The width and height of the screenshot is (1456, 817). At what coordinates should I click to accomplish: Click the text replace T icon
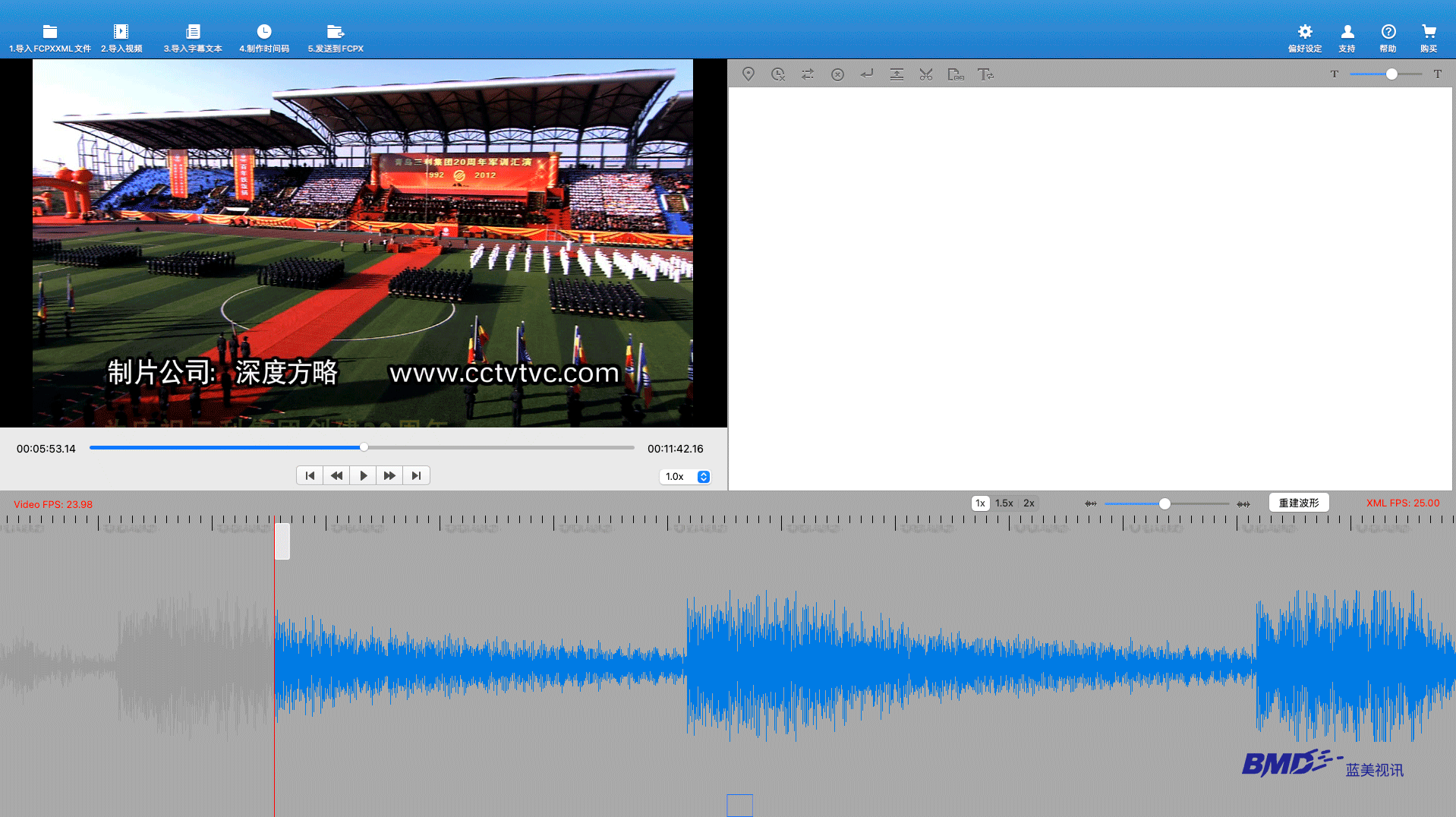pos(985,74)
